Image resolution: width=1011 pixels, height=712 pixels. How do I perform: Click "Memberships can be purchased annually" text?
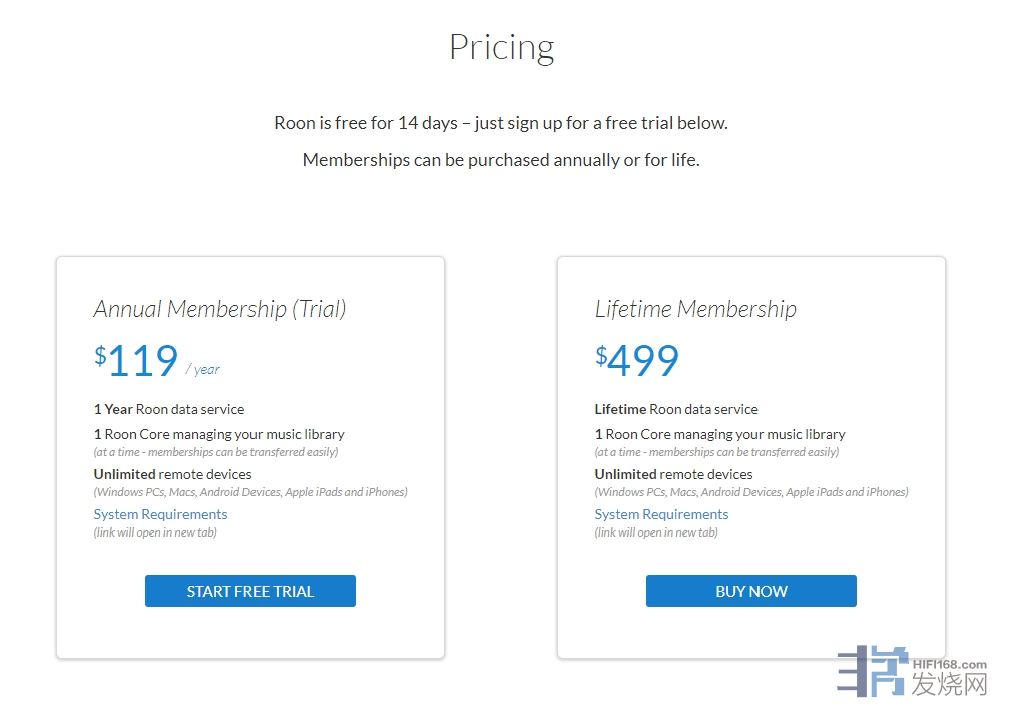pos(501,160)
